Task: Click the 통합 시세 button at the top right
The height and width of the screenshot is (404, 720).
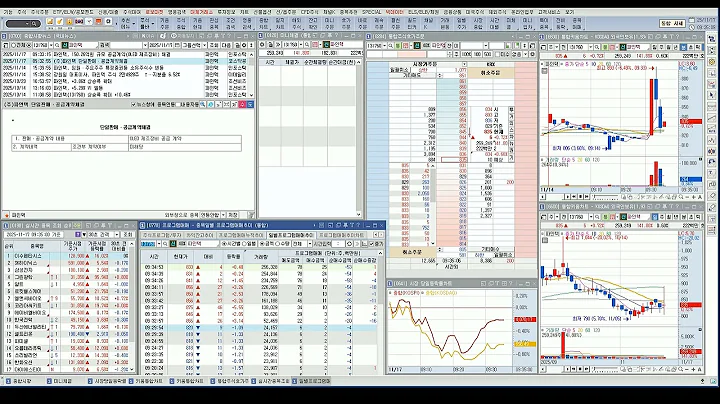Action: point(672,23)
